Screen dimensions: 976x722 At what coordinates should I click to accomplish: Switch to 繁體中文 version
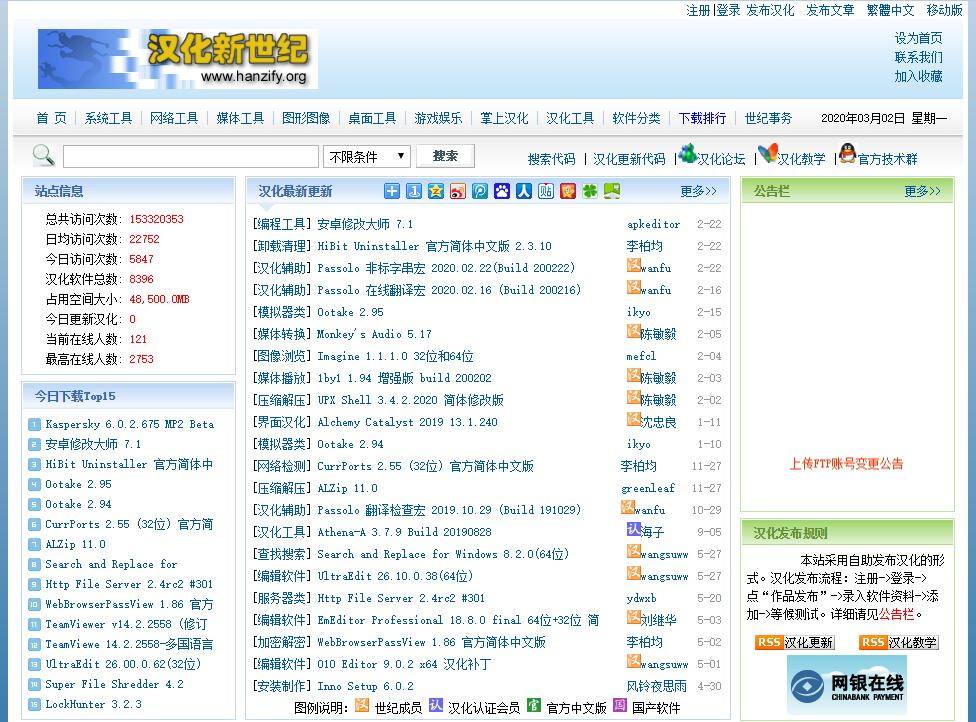pos(890,11)
